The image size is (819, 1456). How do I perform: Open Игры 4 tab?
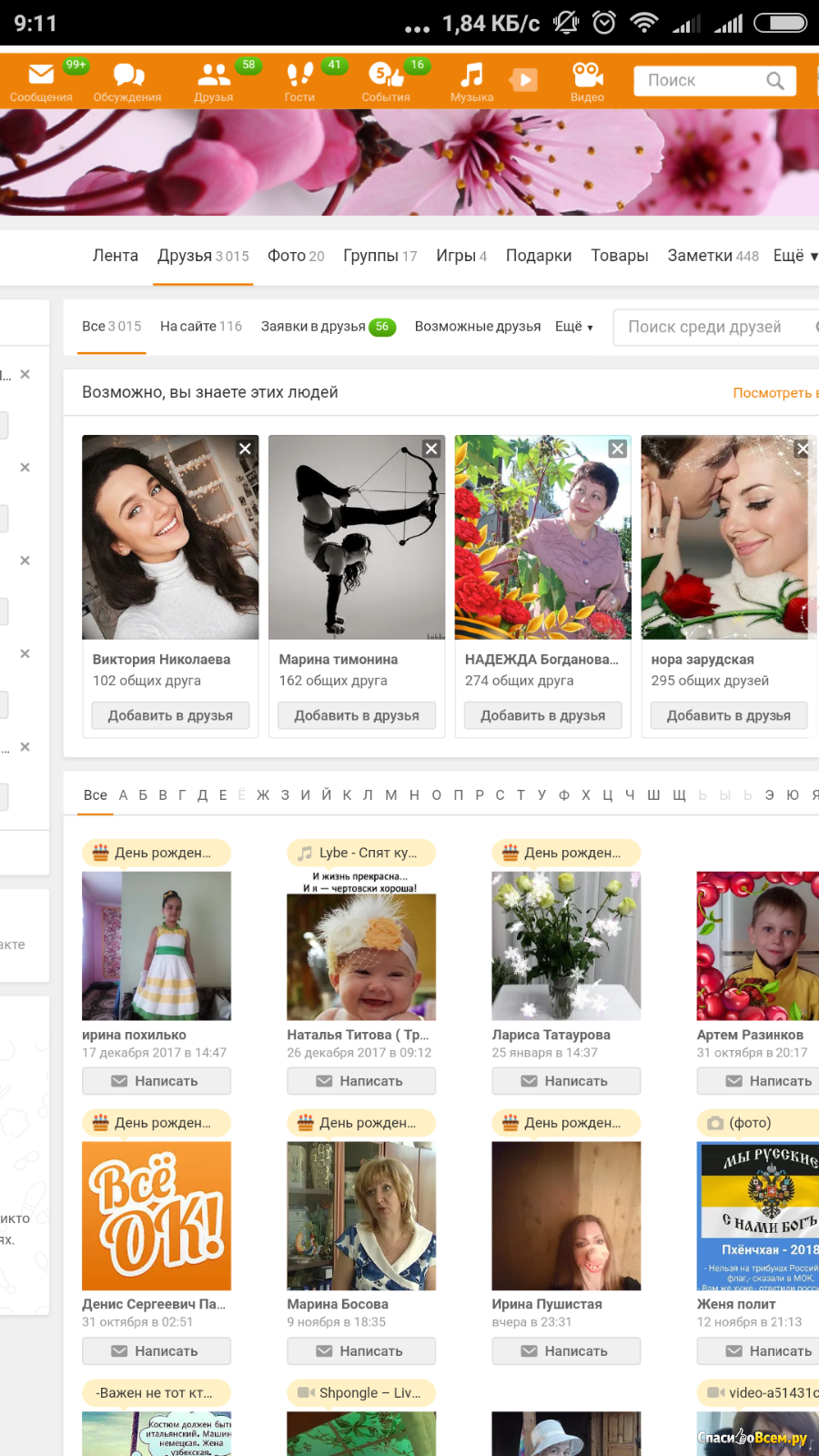coord(461,256)
